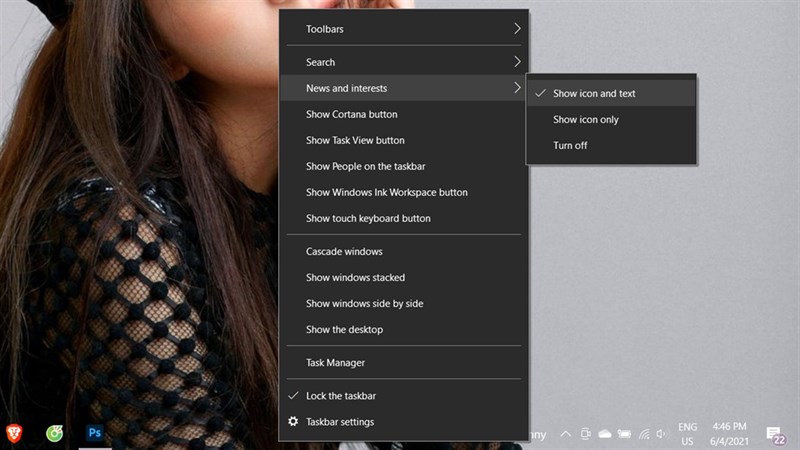The image size is (800, 450).
Task: Toggle Show Windows Ink Workspace button
Action: [x=404, y=192]
